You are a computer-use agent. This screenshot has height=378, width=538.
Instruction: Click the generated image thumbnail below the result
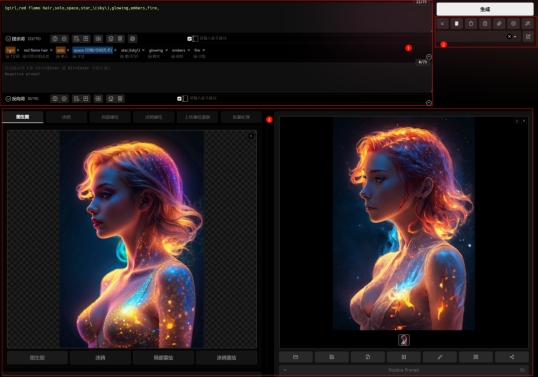404,340
